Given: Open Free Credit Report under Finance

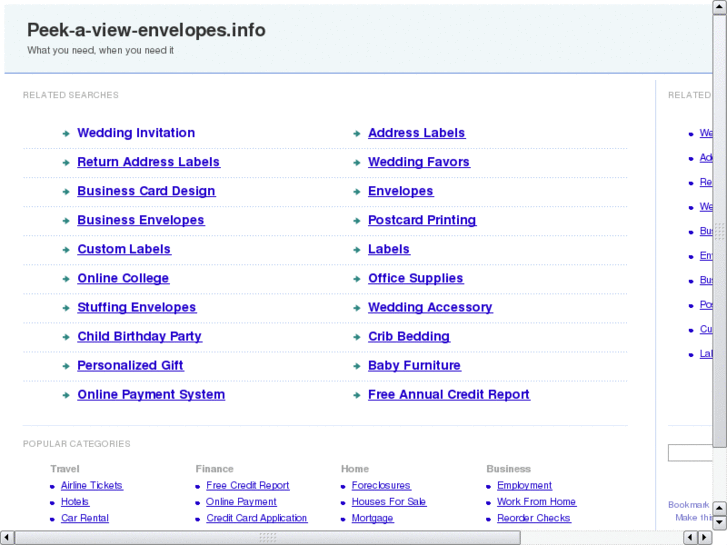Looking at the screenshot, I should click(248, 486).
